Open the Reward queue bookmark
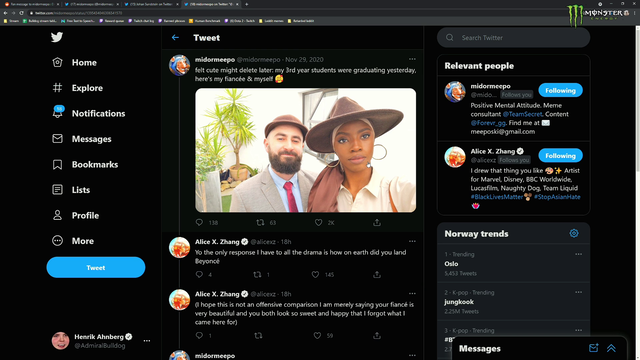Viewport: 640px width, 360px height. (111, 21)
